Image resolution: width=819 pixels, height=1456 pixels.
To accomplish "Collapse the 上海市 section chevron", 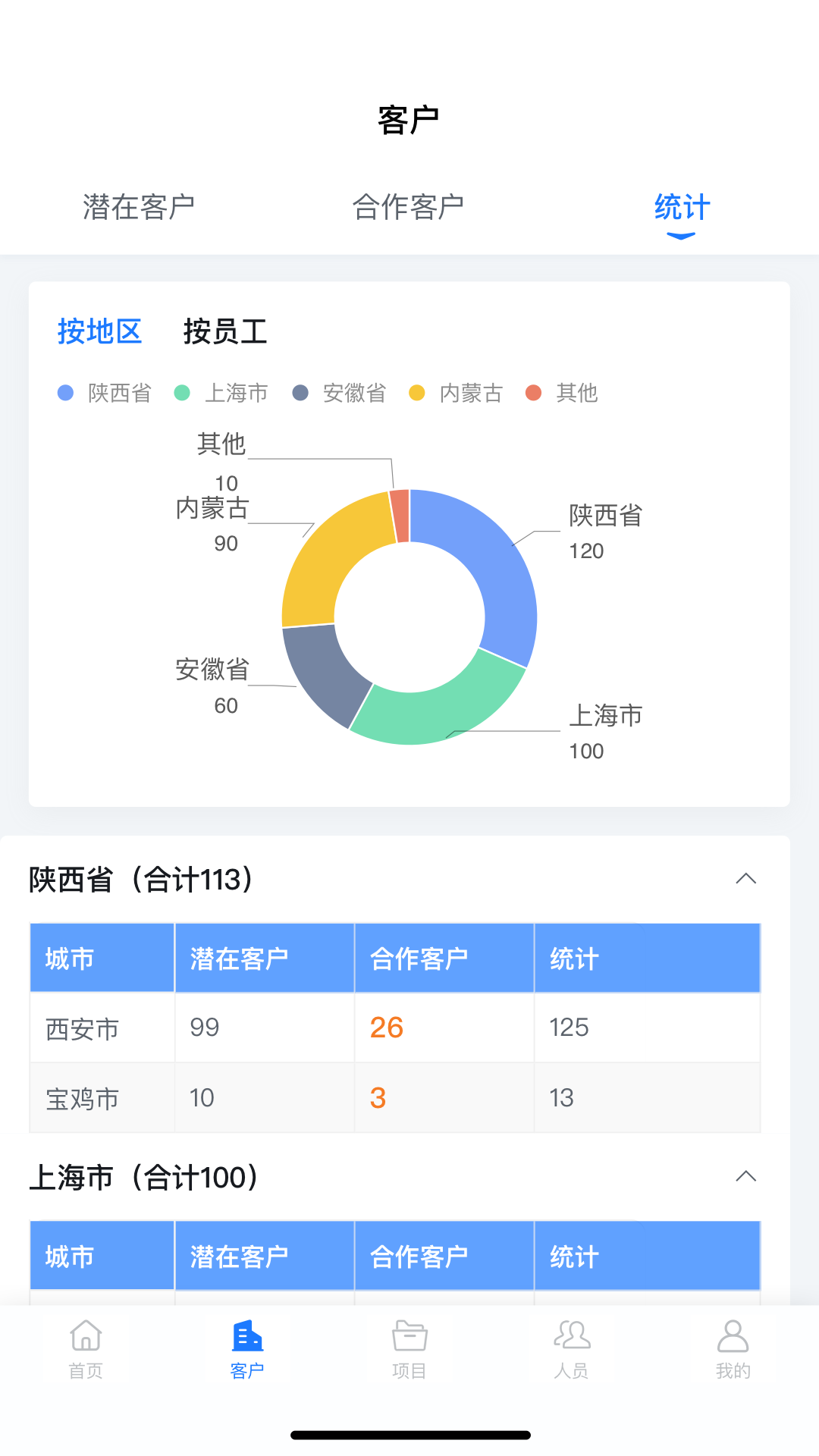I will click(x=746, y=1177).
